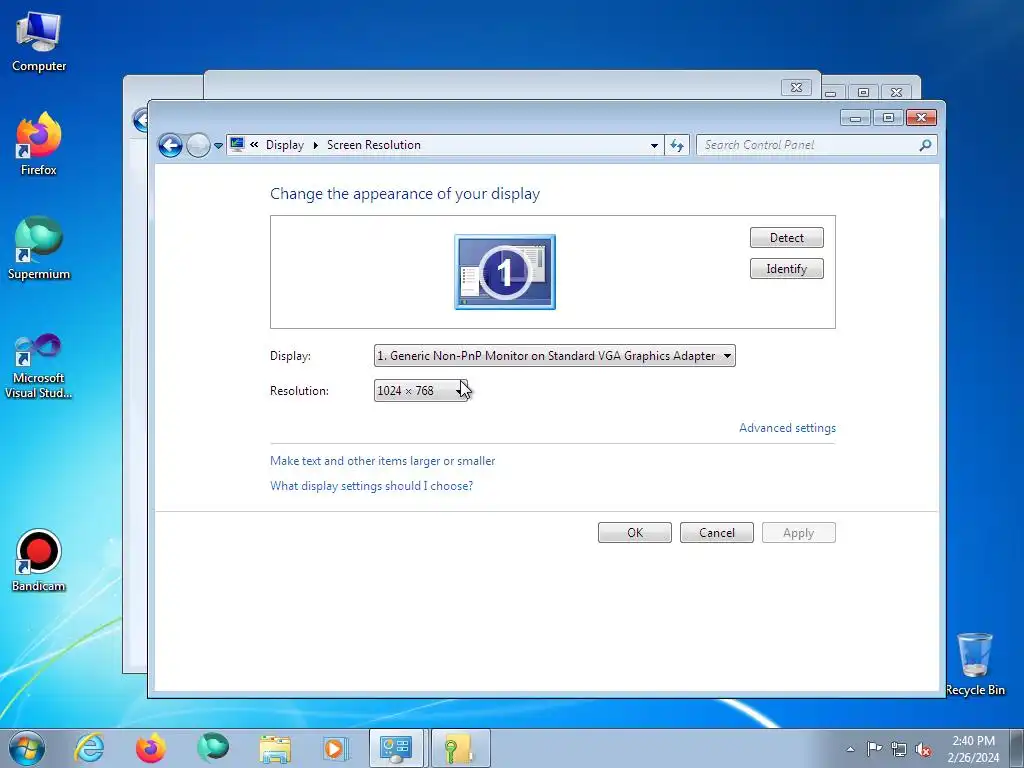Screen dimensions: 1024x768
Task: Close the Screen Resolution window
Action: tap(921, 118)
